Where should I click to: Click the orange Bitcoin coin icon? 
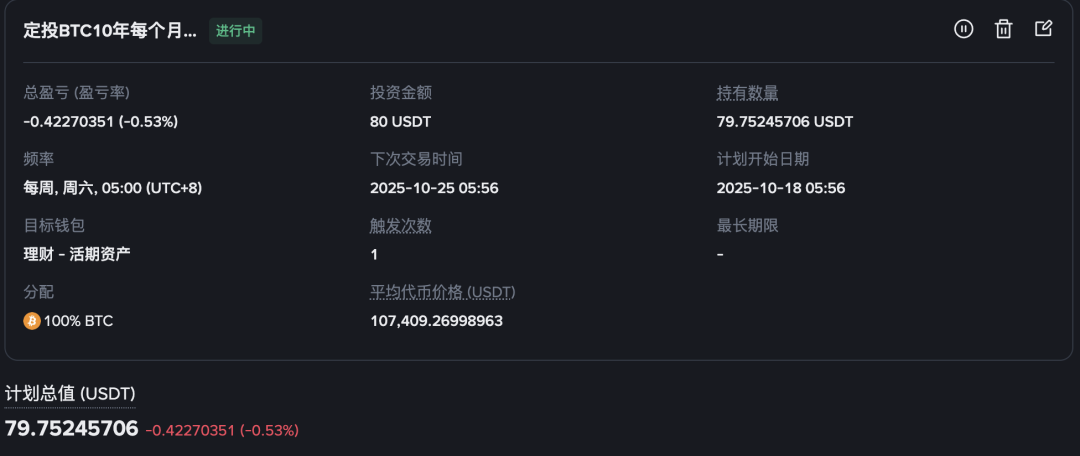point(32,321)
